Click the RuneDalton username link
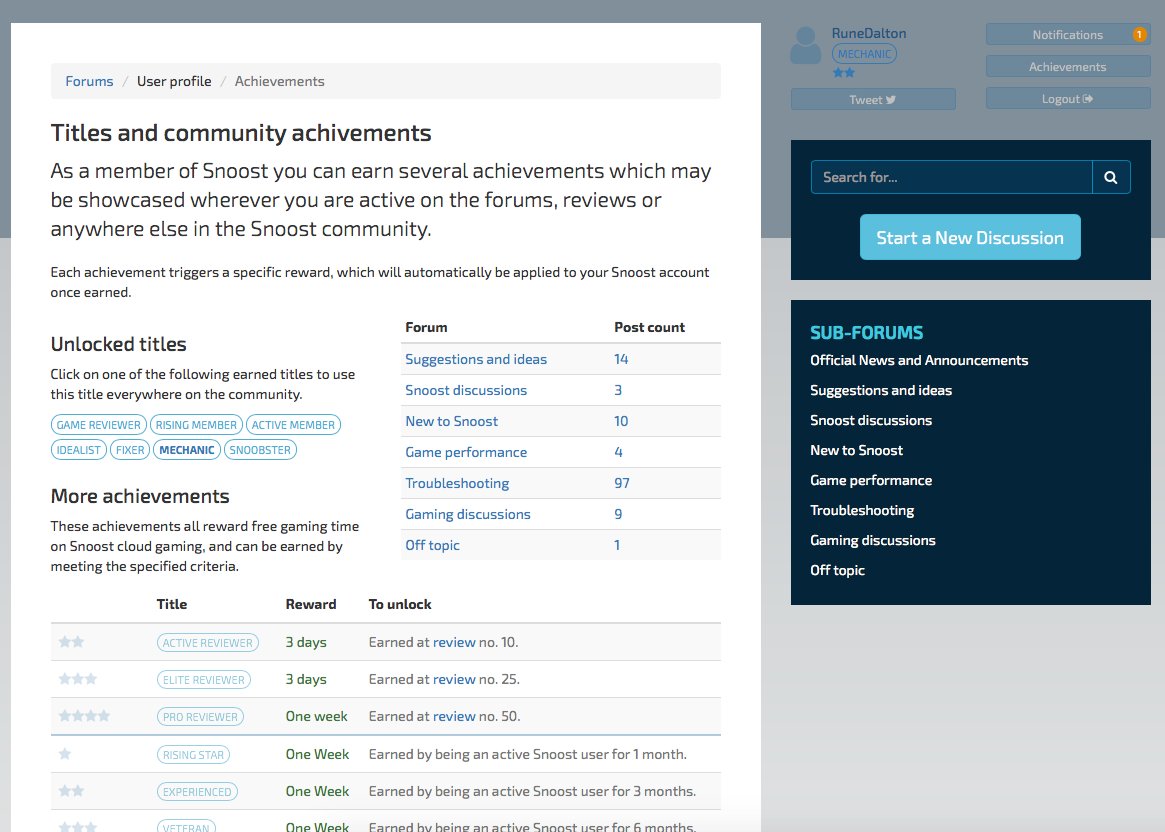 [x=869, y=33]
